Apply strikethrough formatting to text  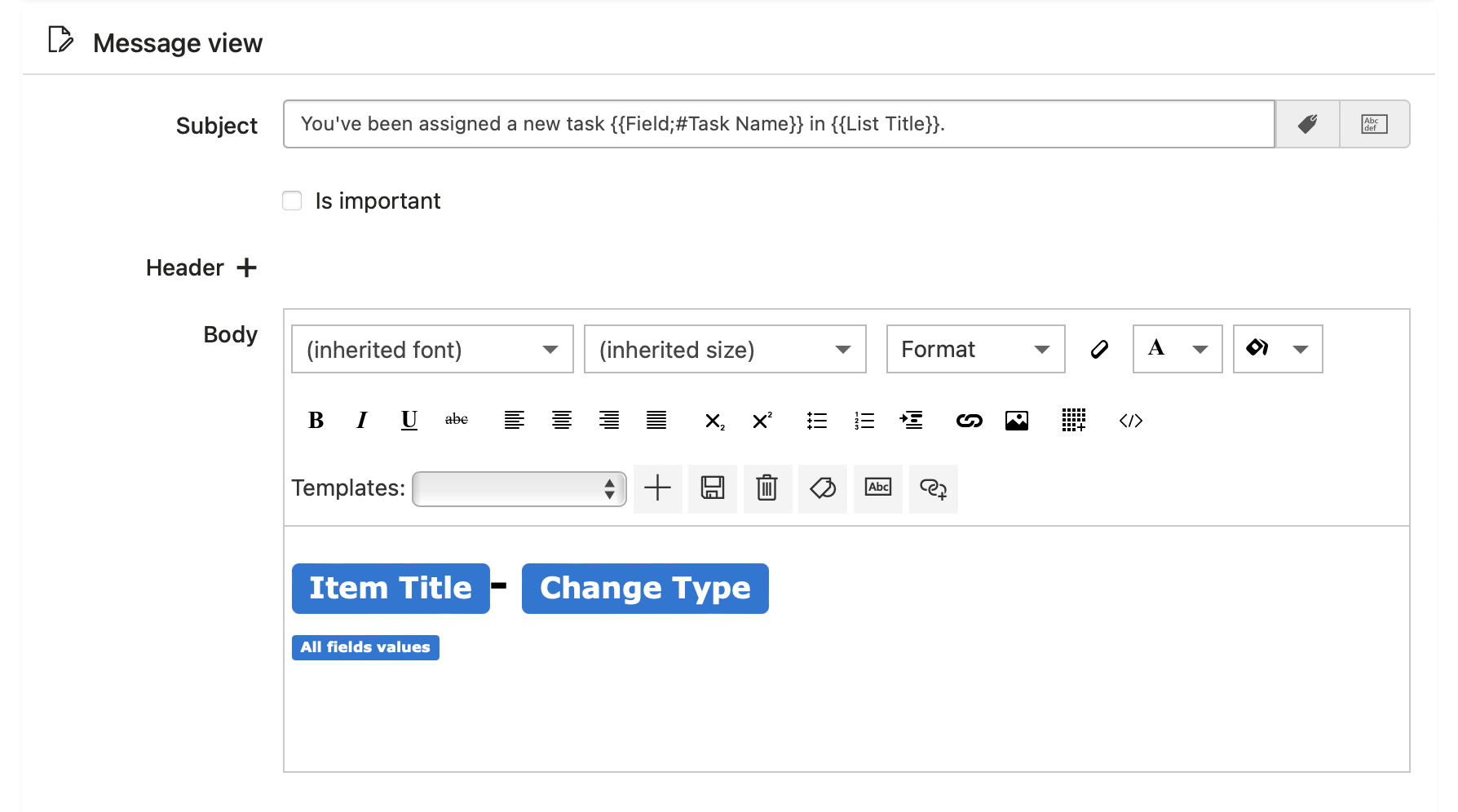pos(456,420)
